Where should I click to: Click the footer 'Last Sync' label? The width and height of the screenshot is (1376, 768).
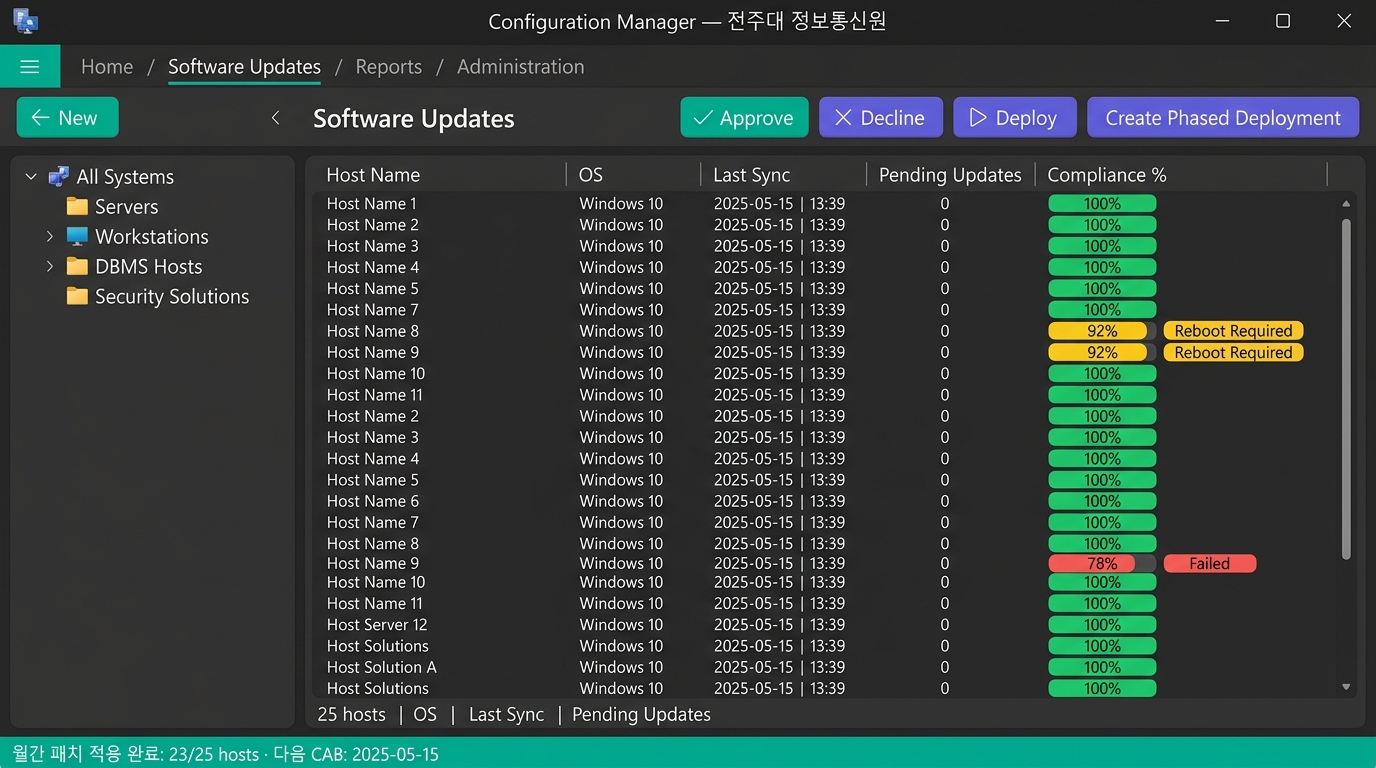click(506, 714)
